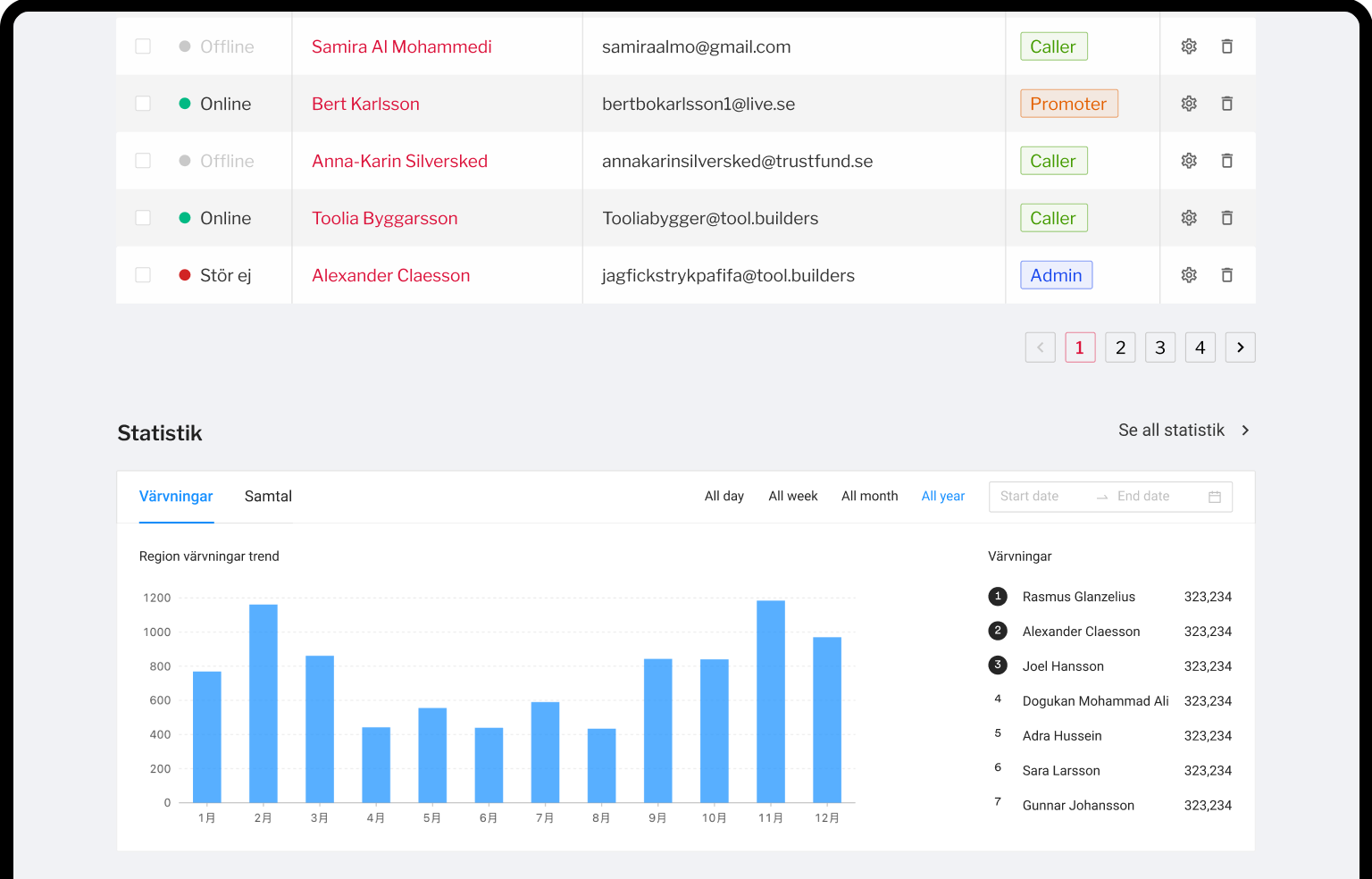1372x879 pixels.
Task: Select checkbox for Samira Al Mohammedi
Action: (143, 46)
